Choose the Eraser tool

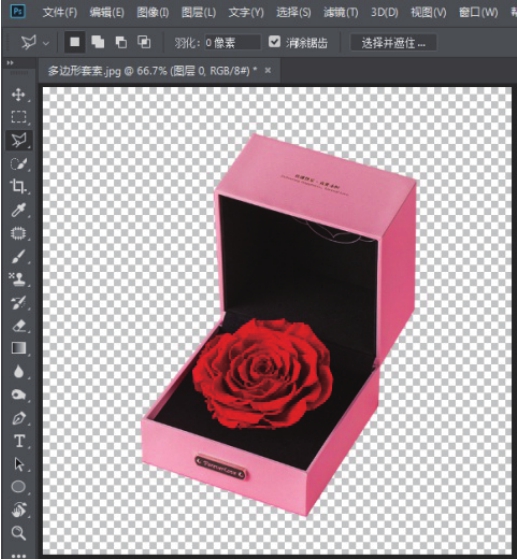19,326
